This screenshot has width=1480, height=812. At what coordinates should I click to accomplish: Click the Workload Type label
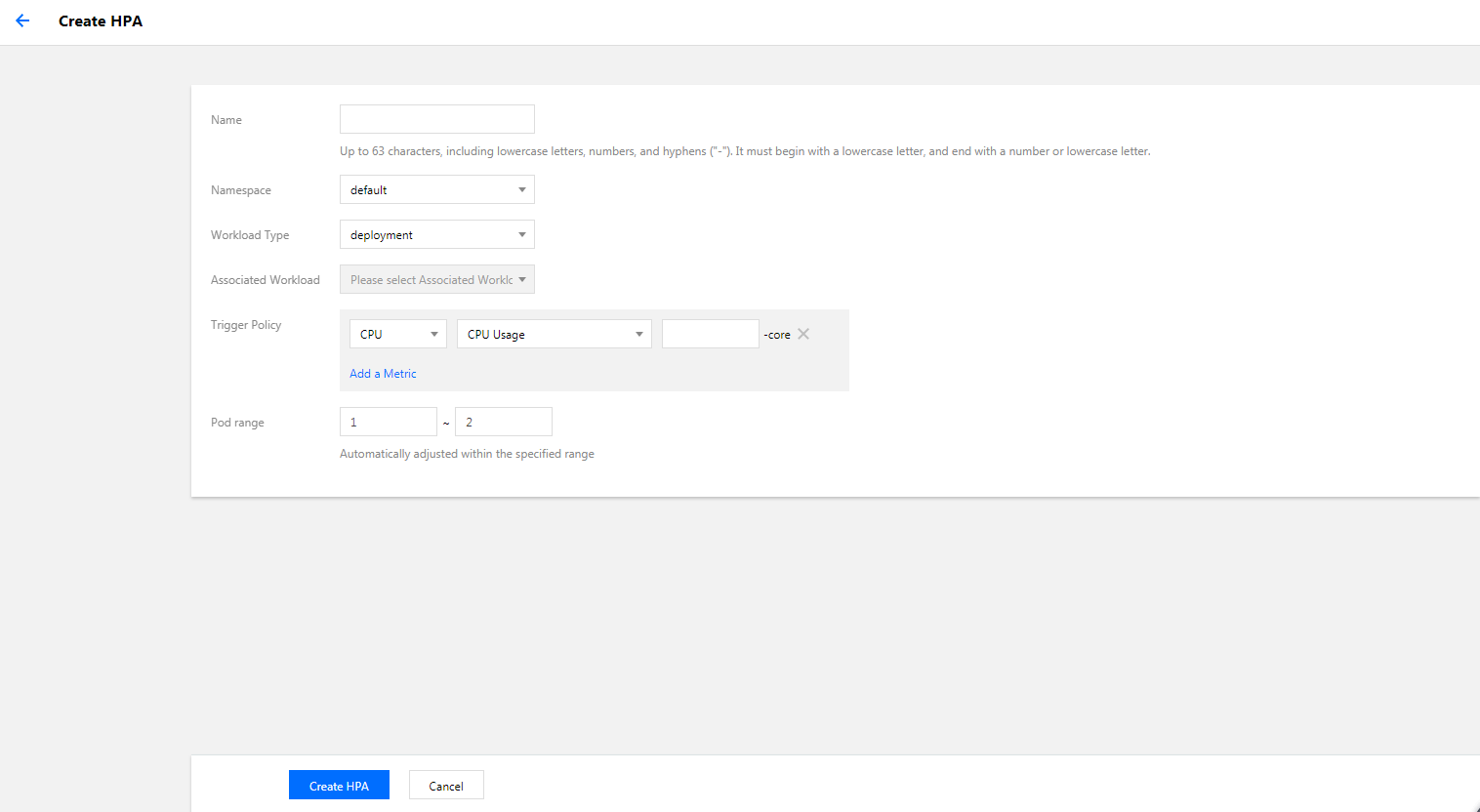click(x=250, y=235)
